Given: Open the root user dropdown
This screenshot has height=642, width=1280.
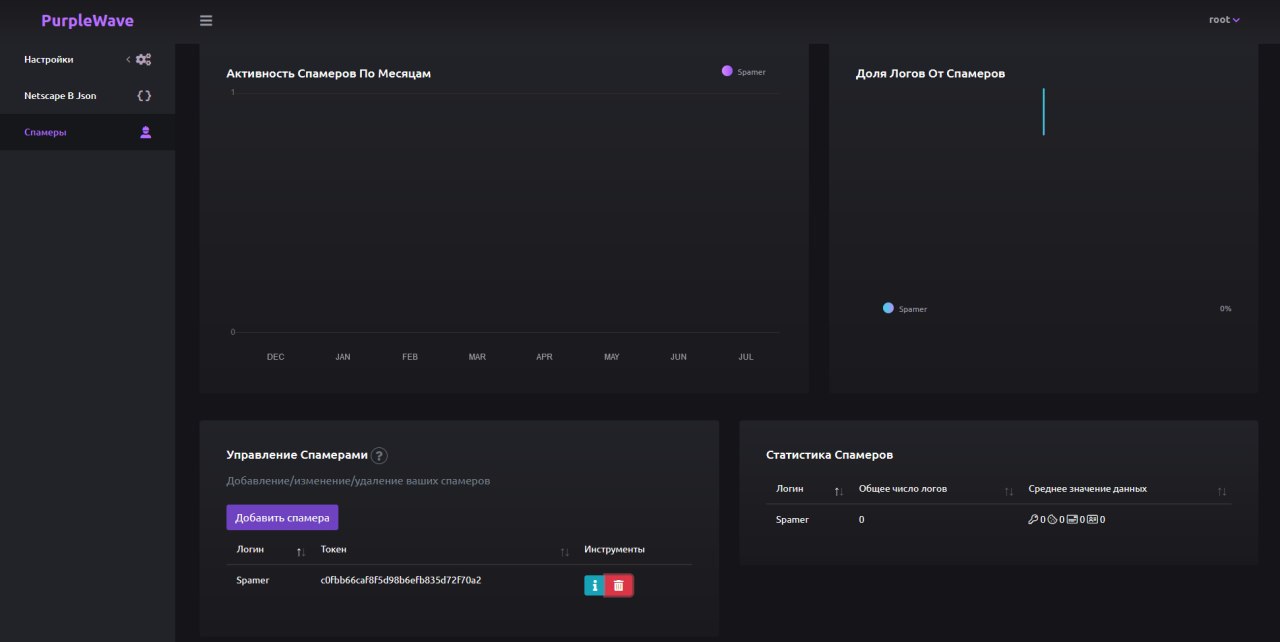Looking at the screenshot, I should coord(1224,20).
